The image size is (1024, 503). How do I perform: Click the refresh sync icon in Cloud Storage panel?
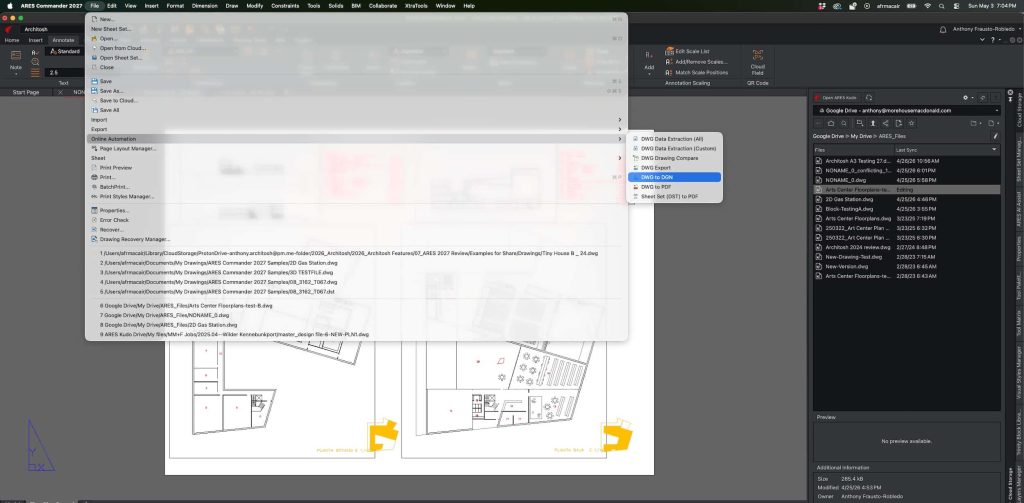click(869, 97)
